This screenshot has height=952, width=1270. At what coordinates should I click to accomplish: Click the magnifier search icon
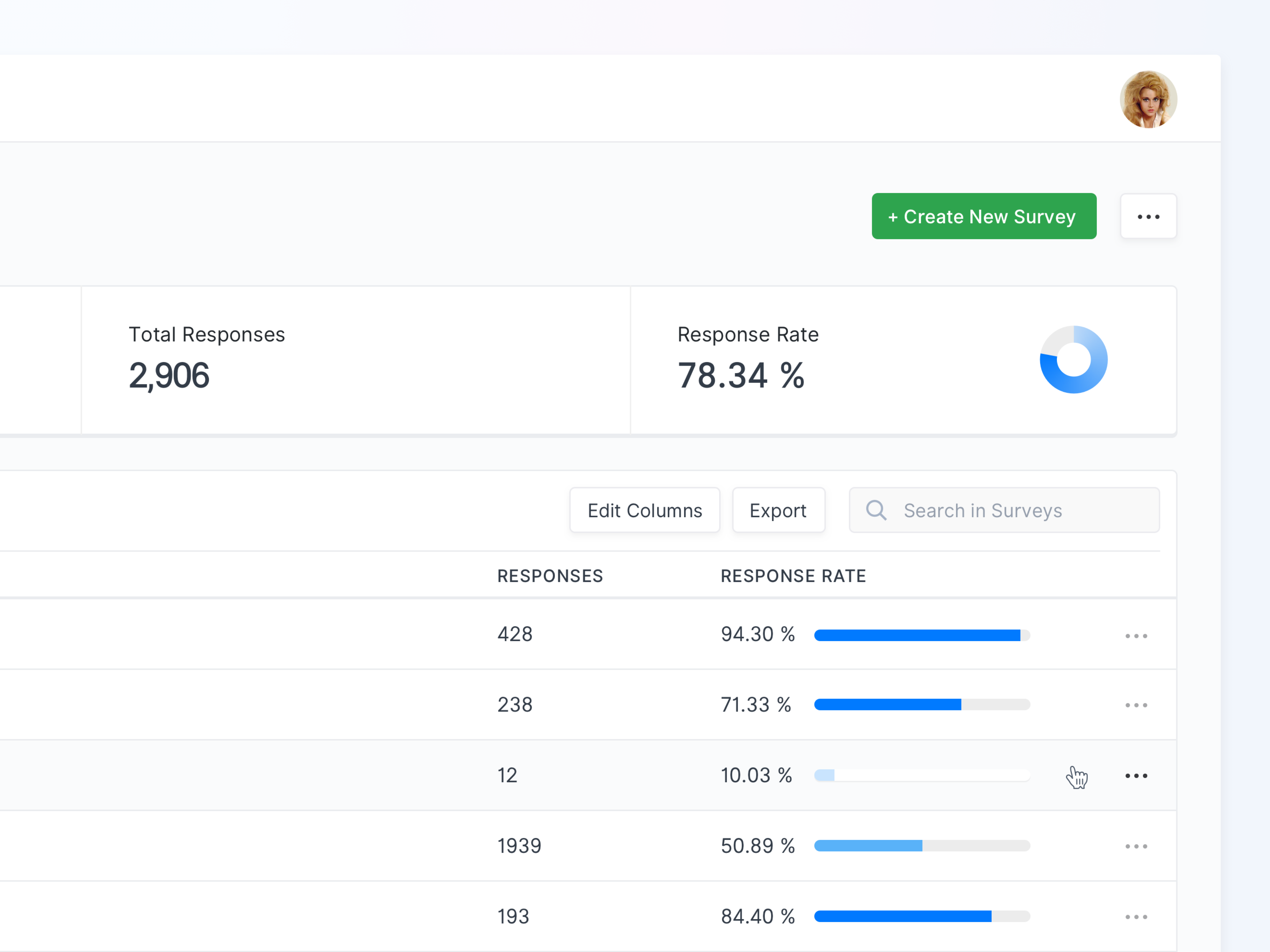876,510
